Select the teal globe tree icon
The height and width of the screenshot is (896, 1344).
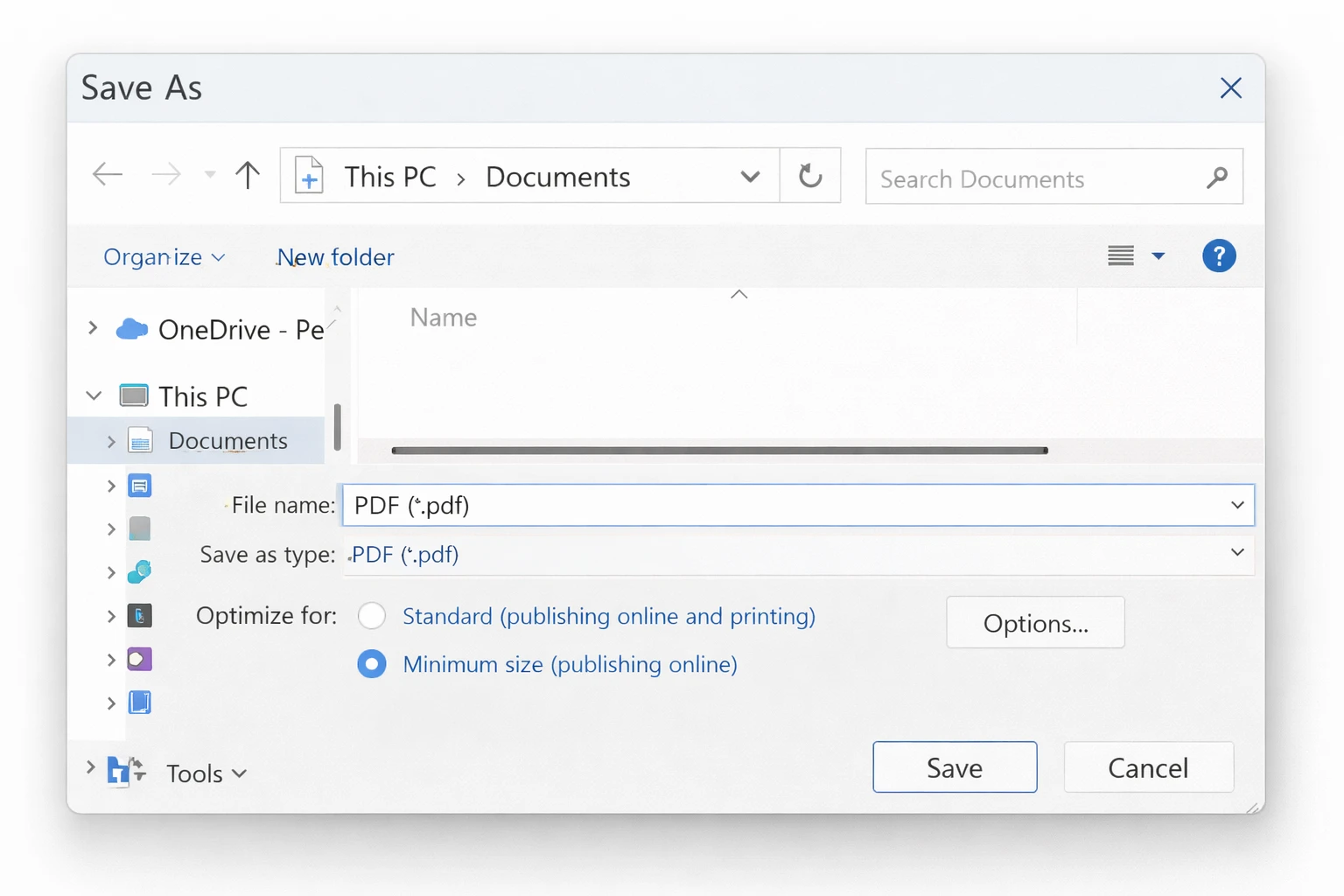pos(140,572)
